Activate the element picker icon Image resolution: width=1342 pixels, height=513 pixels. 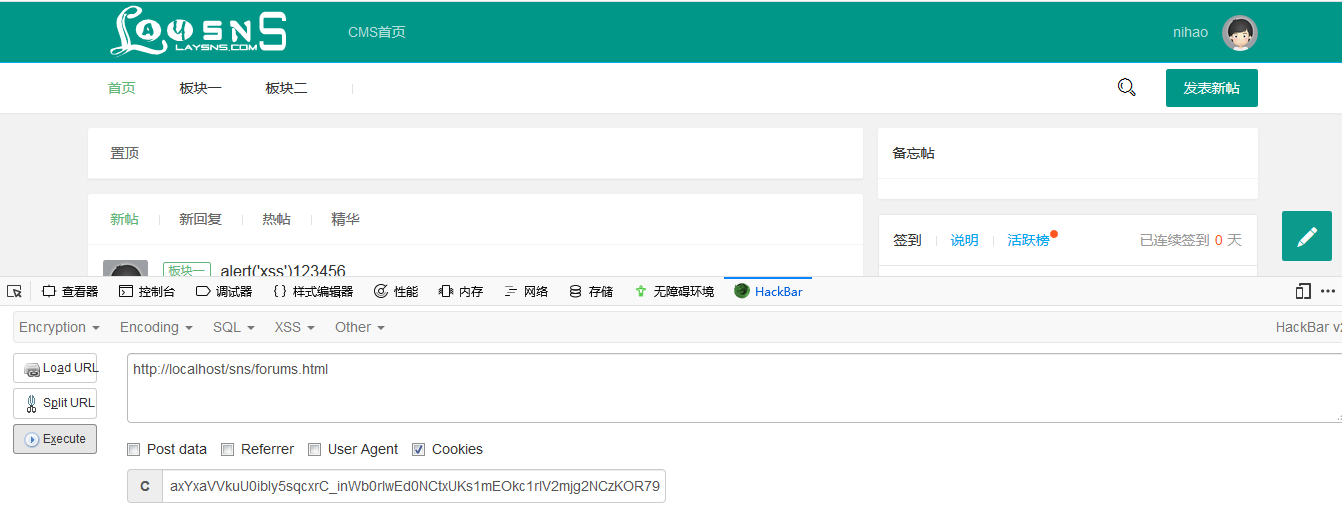14,291
